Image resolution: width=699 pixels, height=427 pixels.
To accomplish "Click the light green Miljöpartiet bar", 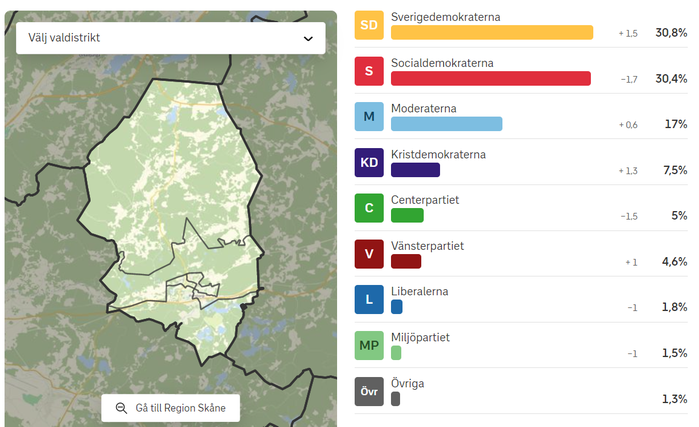I will click(x=396, y=353).
